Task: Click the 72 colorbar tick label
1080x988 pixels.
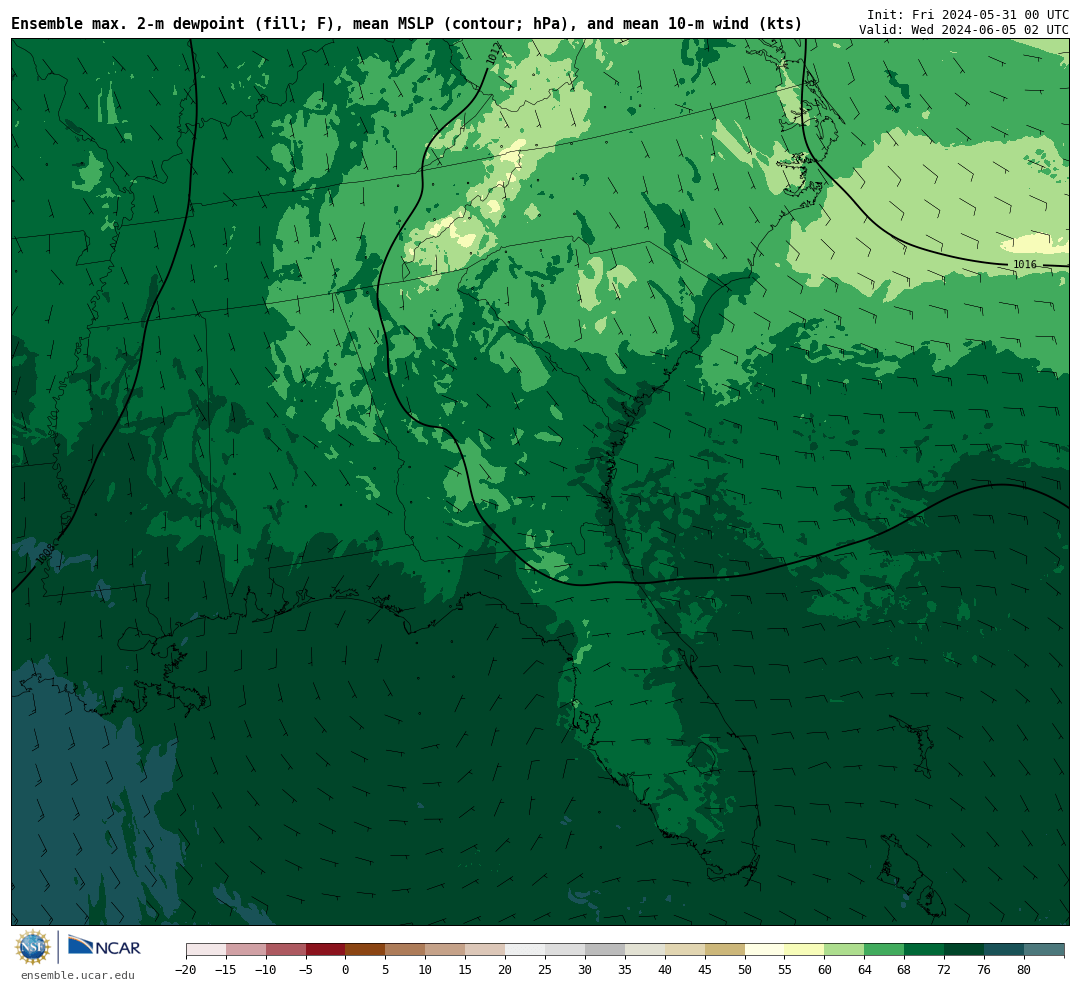Action: 944,969
